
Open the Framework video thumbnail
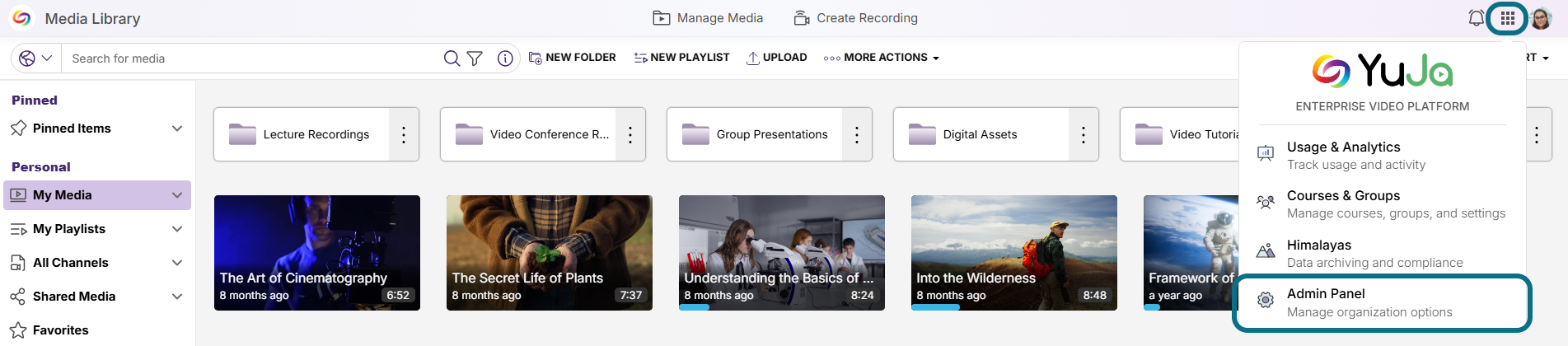[1191, 253]
